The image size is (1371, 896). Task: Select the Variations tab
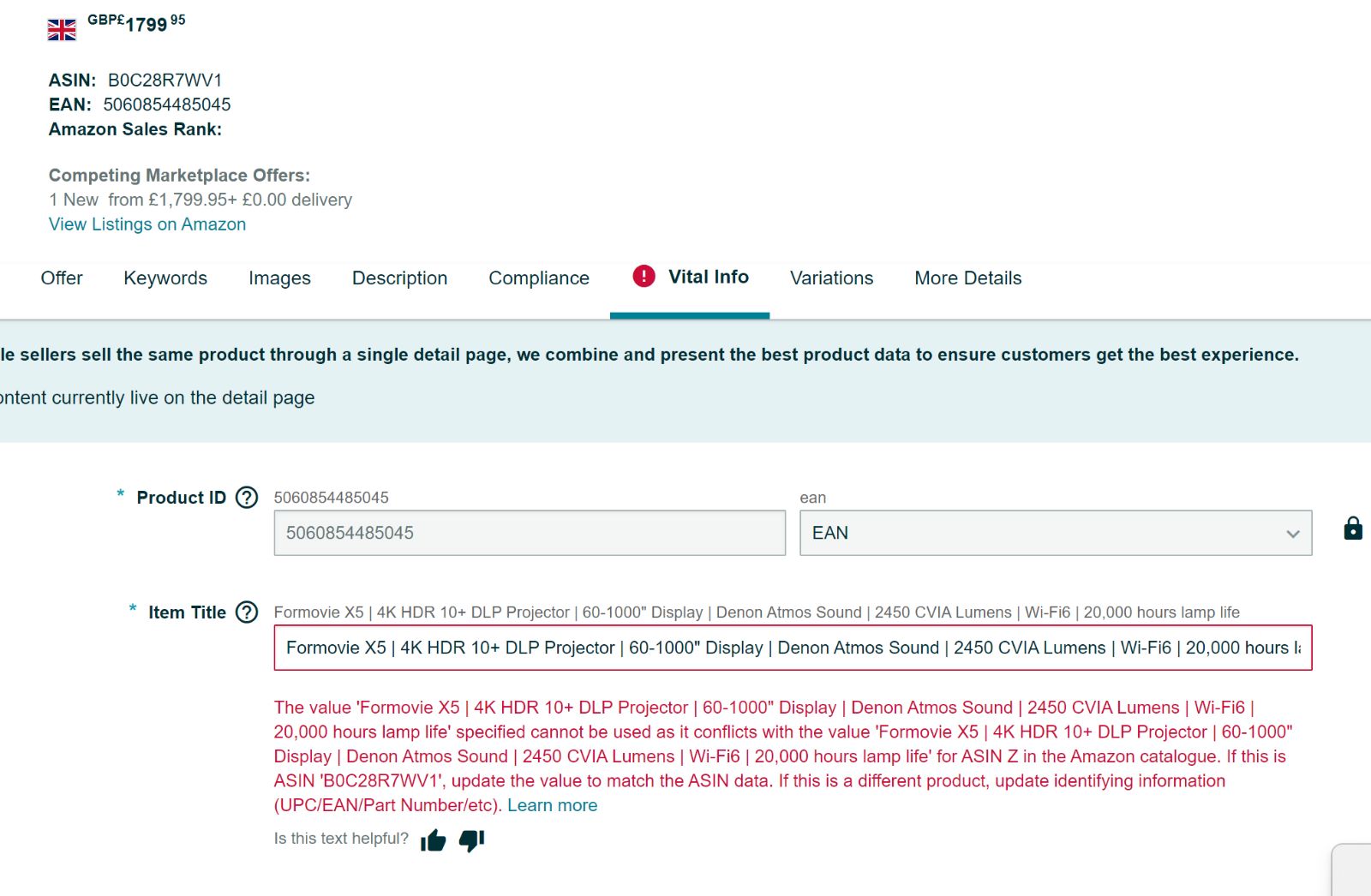click(831, 278)
